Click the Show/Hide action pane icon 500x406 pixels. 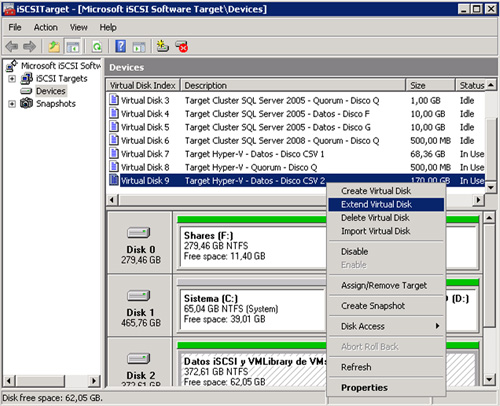[139, 47]
